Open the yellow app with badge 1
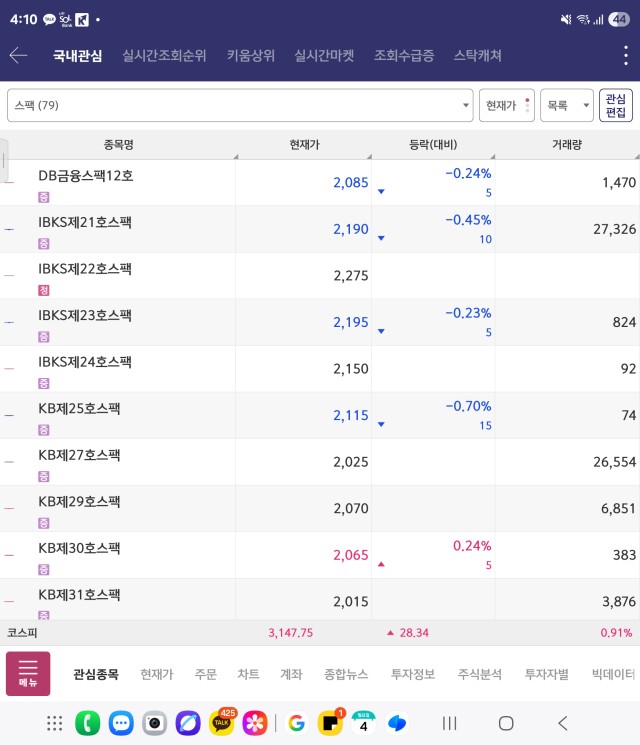 coord(331,722)
